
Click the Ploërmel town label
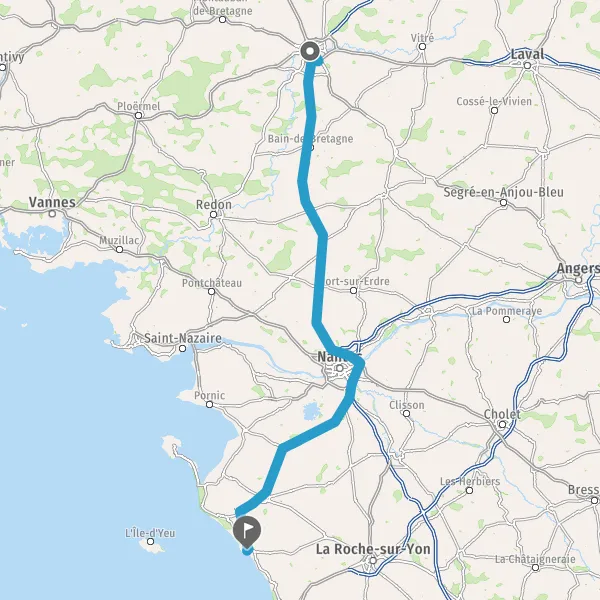coord(139,106)
